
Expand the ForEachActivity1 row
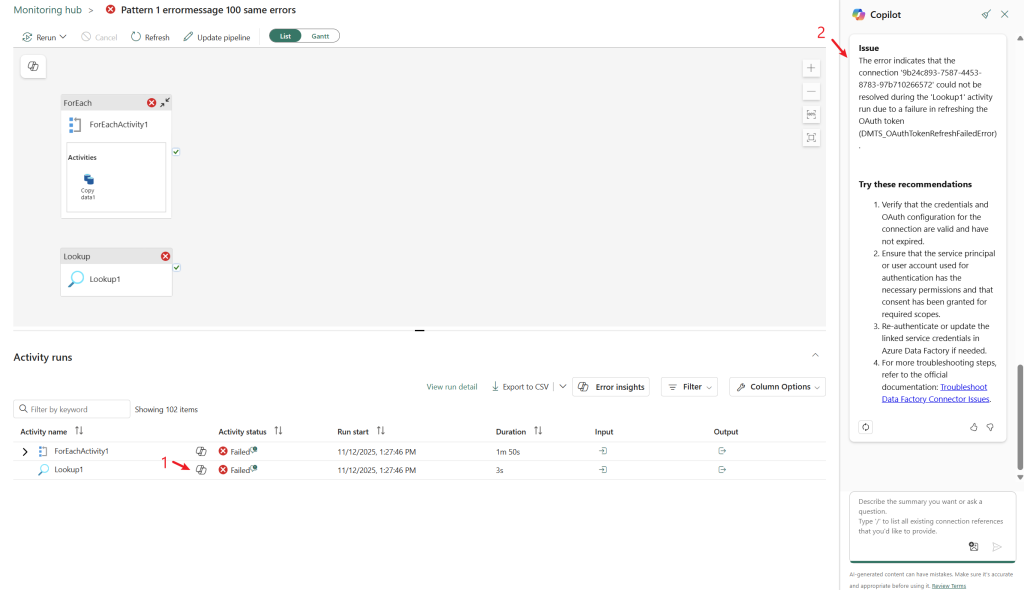pyautogui.click(x=25, y=452)
